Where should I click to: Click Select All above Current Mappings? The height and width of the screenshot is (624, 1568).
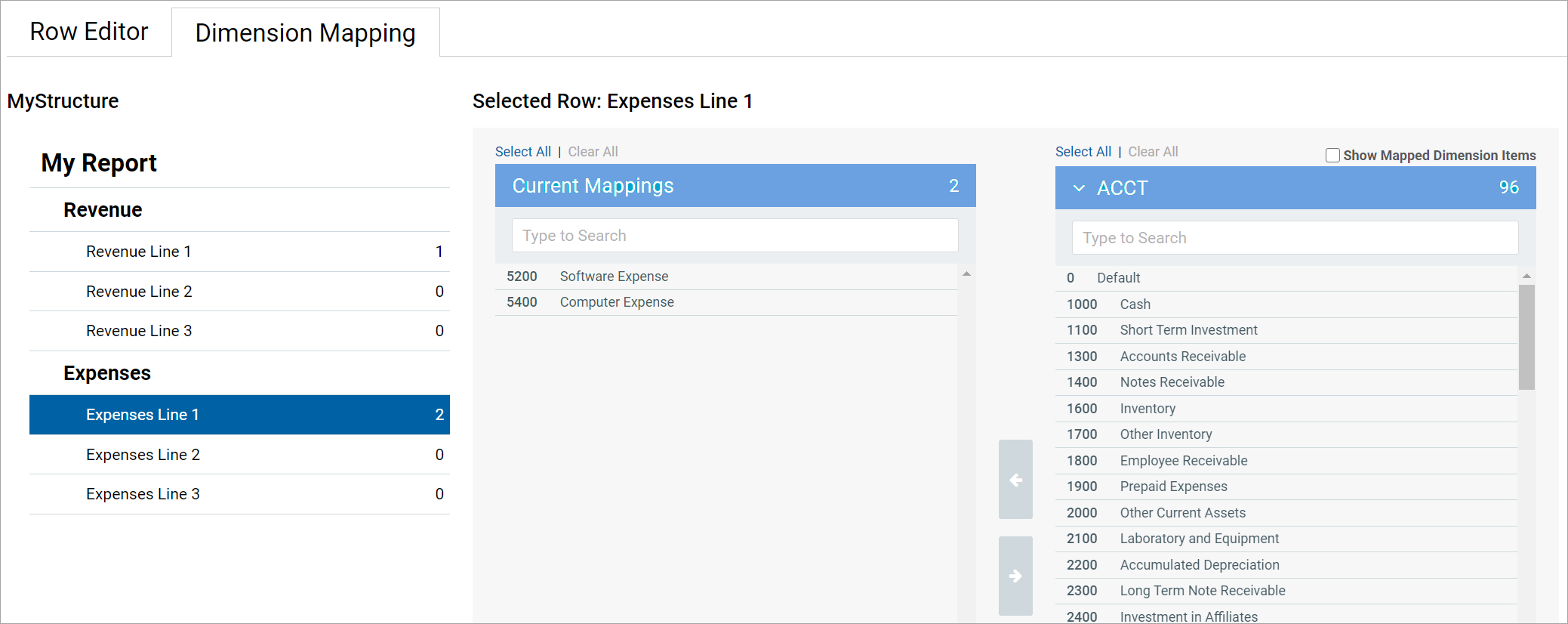pyautogui.click(x=522, y=152)
